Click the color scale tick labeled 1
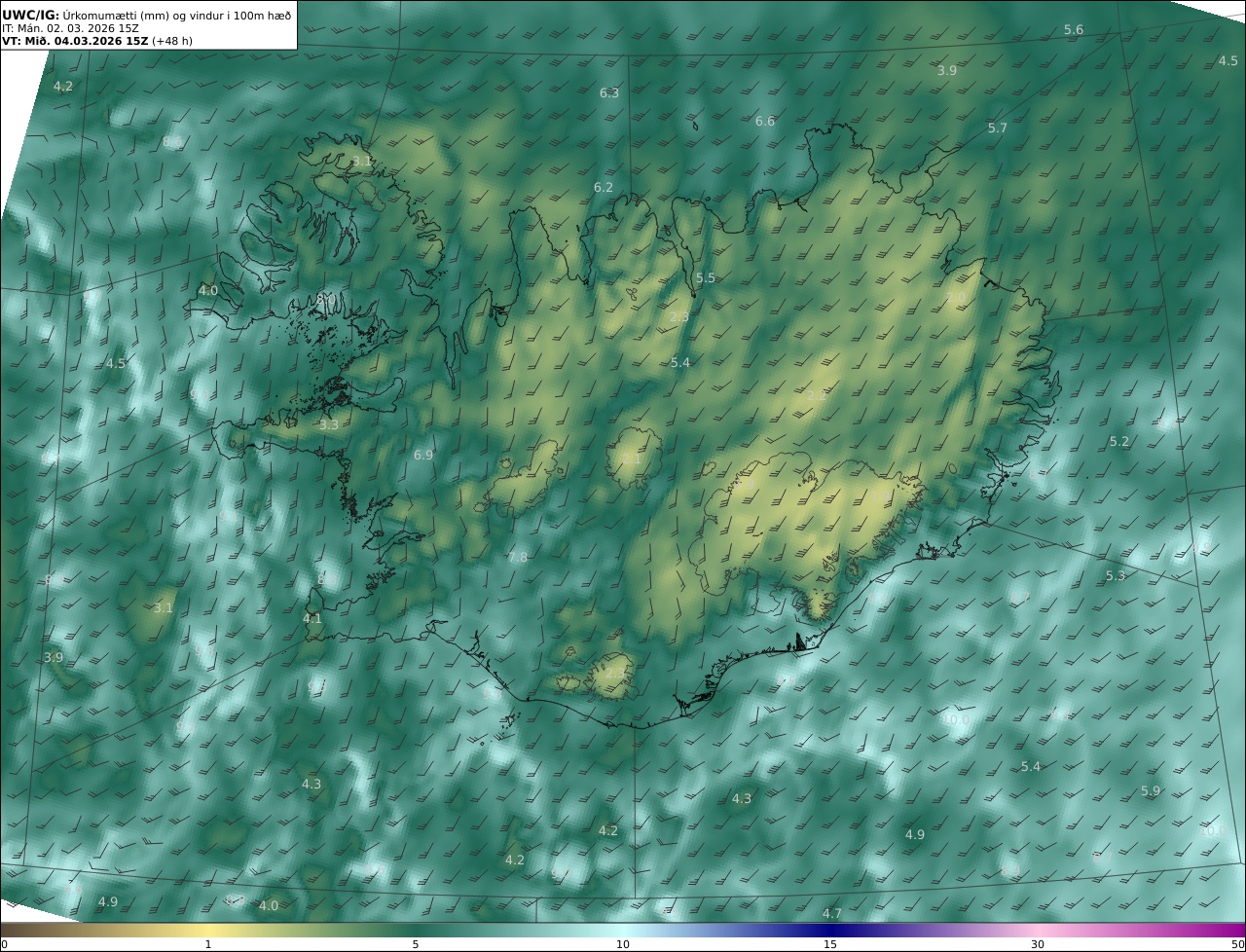This screenshot has width=1246, height=952. click(208, 945)
